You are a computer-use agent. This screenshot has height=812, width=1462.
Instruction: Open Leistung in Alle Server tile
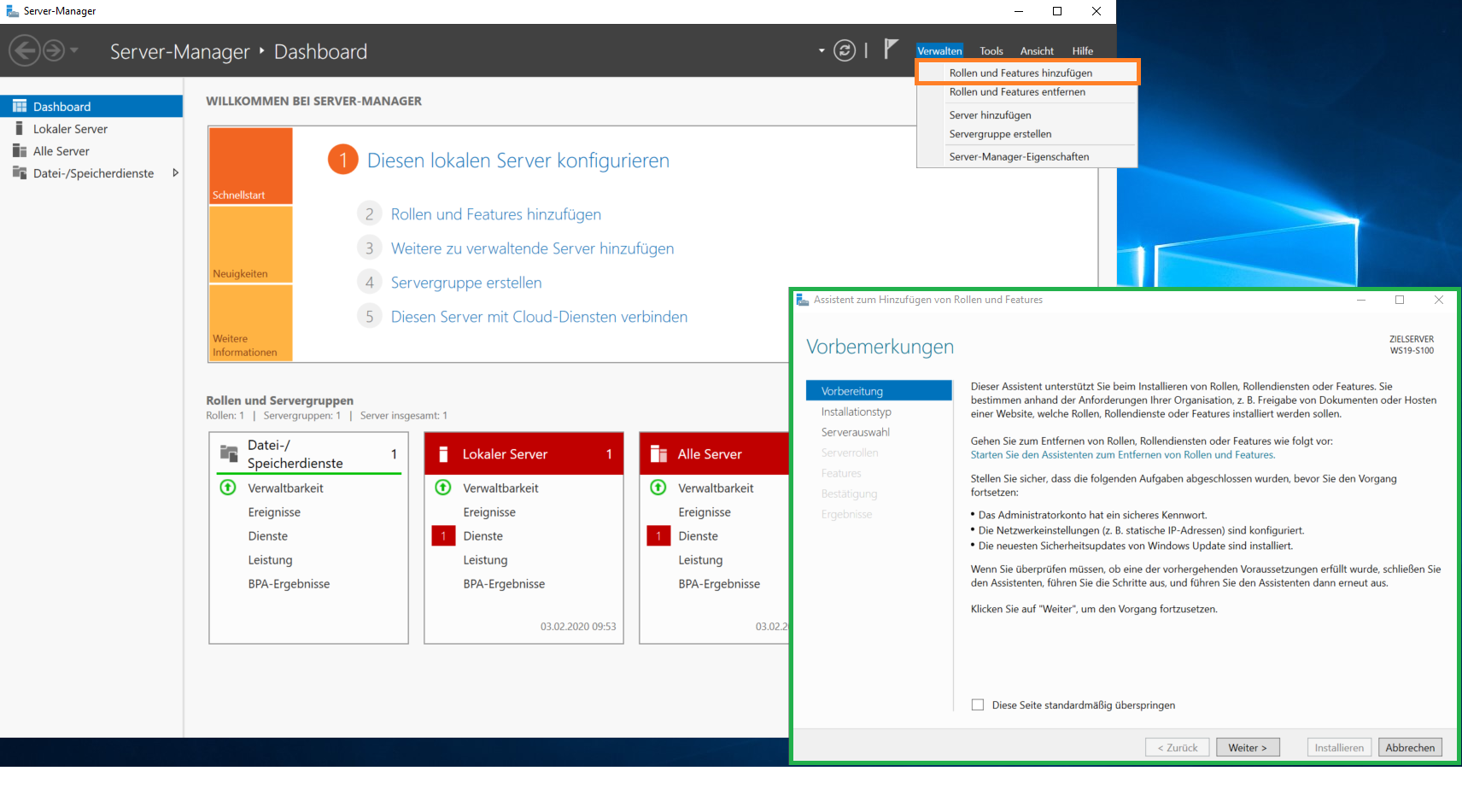coord(700,560)
